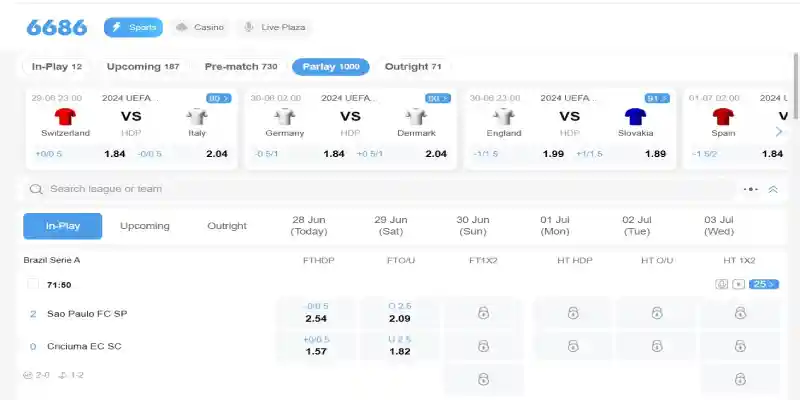The height and width of the screenshot is (400, 800).
Task: Open more markets for Switzerland vs Italy
Action: tap(218, 98)
